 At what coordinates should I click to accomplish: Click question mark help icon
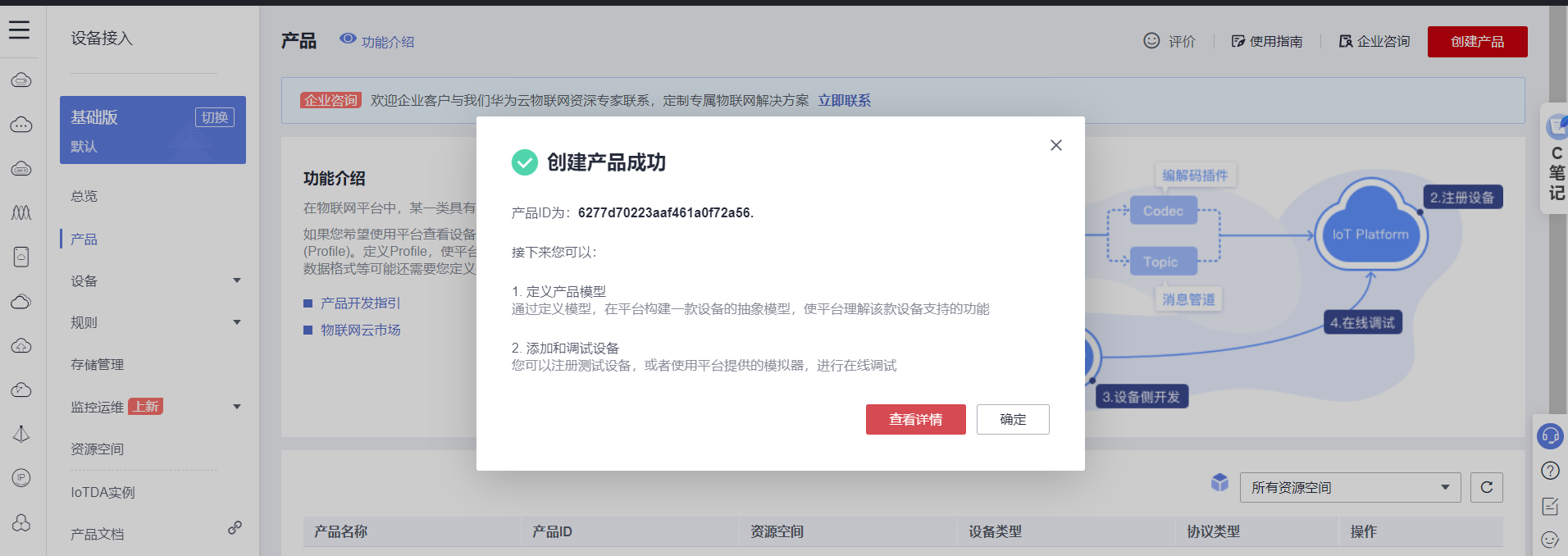[1550, 471]
